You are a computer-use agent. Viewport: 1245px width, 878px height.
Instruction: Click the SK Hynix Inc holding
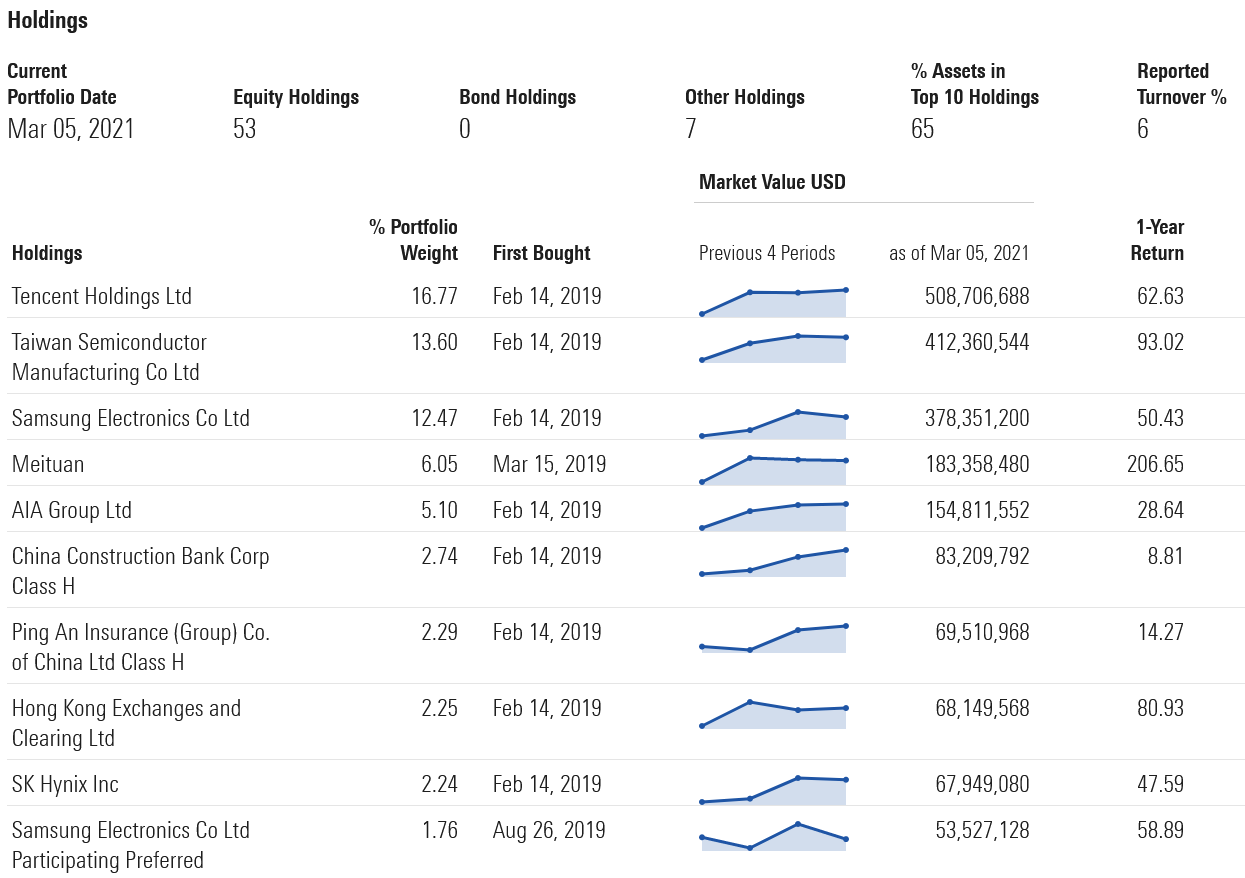(65, 784)
